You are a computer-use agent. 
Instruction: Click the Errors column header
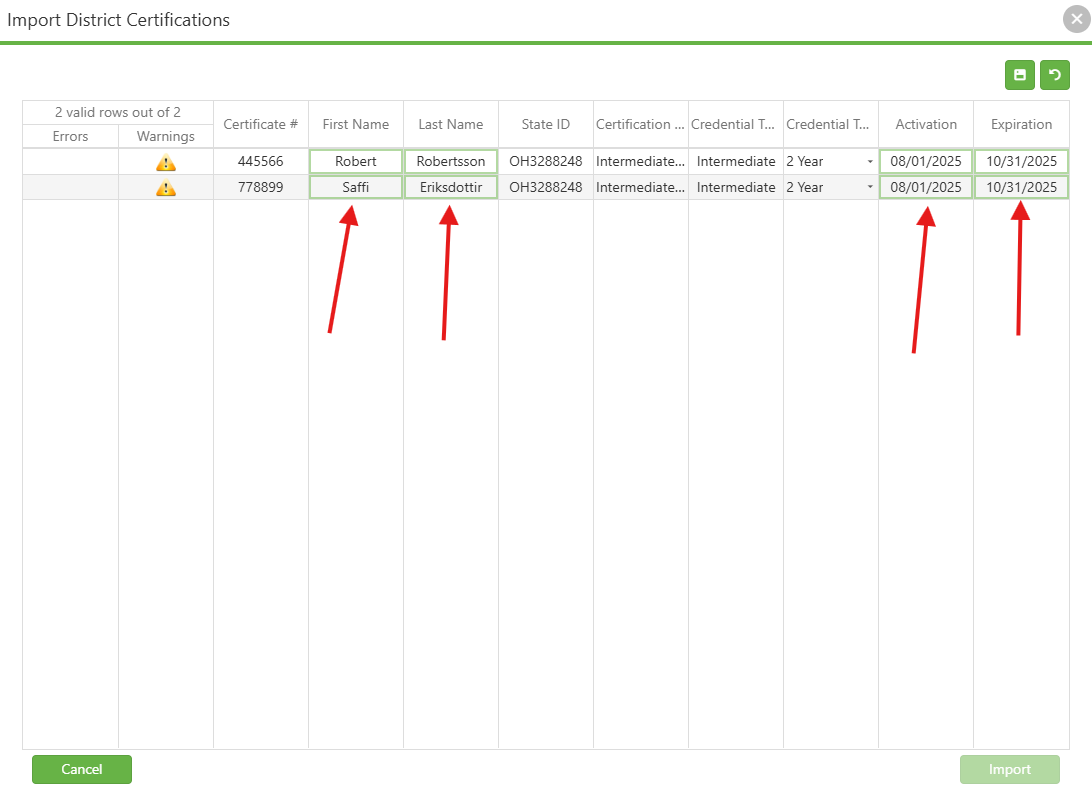click(70, 137)
